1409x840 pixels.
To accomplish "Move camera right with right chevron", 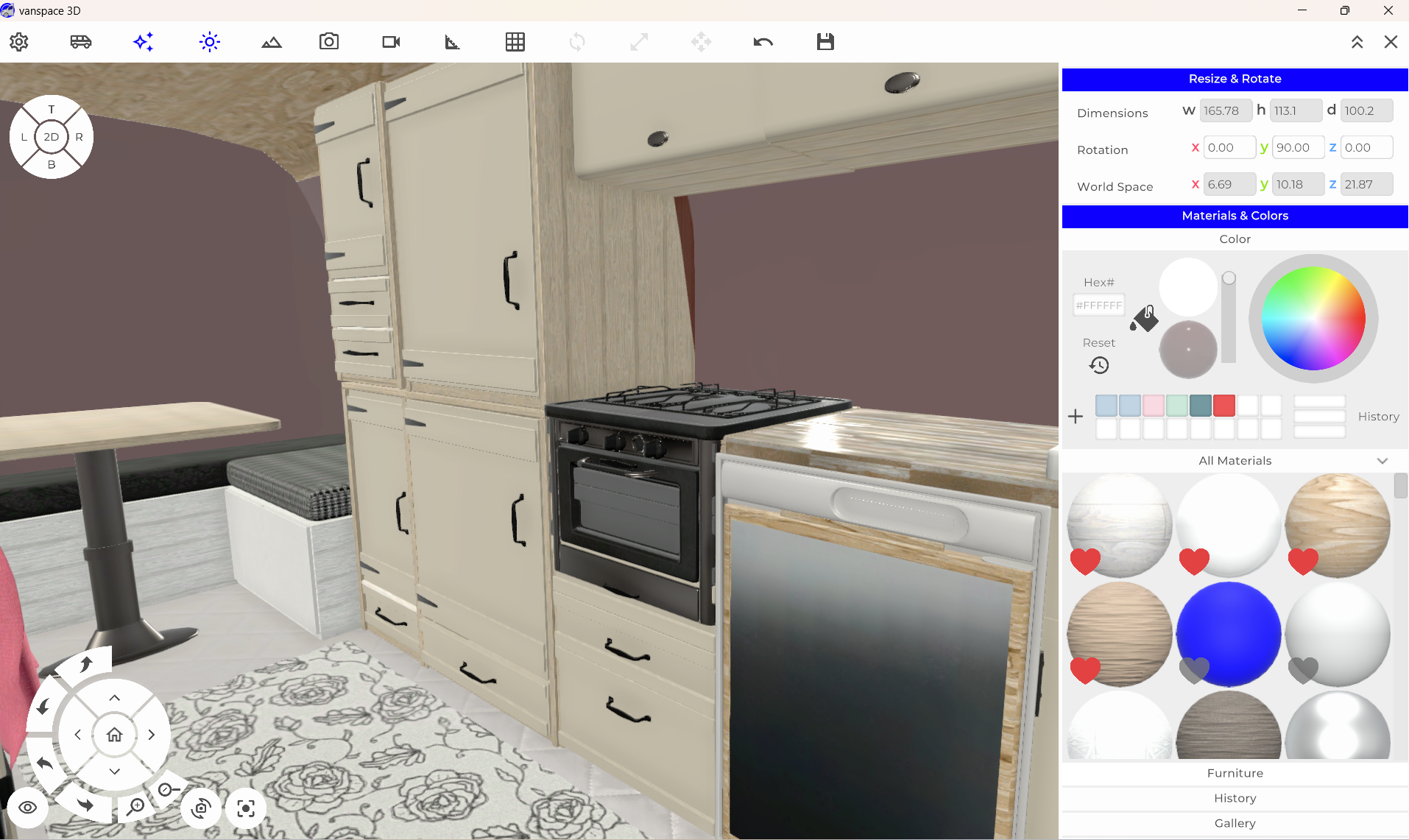I will (x=151, y=734).
